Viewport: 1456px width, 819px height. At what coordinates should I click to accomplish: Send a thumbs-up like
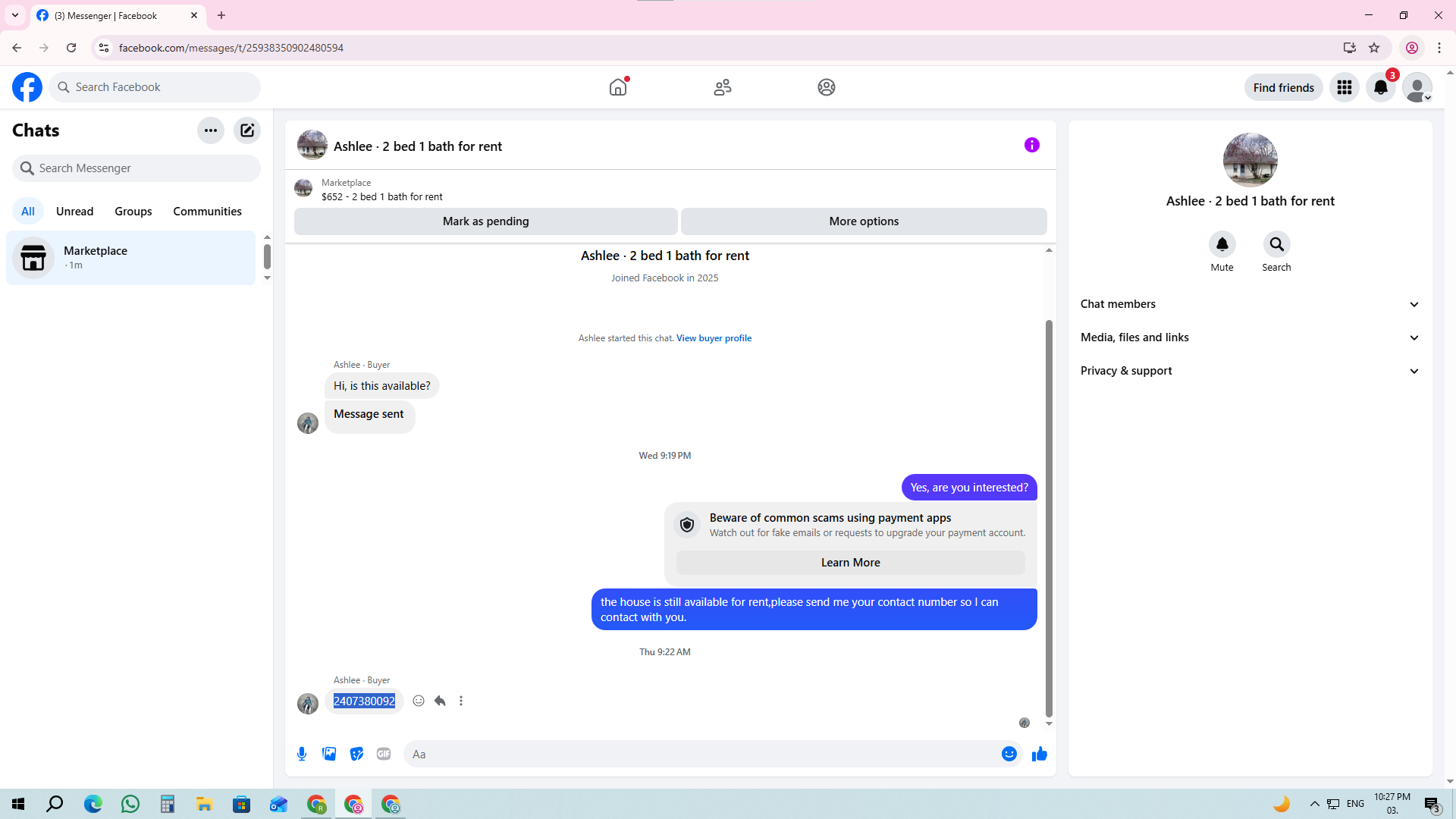pyautogui.click(x=1039, y=754)
